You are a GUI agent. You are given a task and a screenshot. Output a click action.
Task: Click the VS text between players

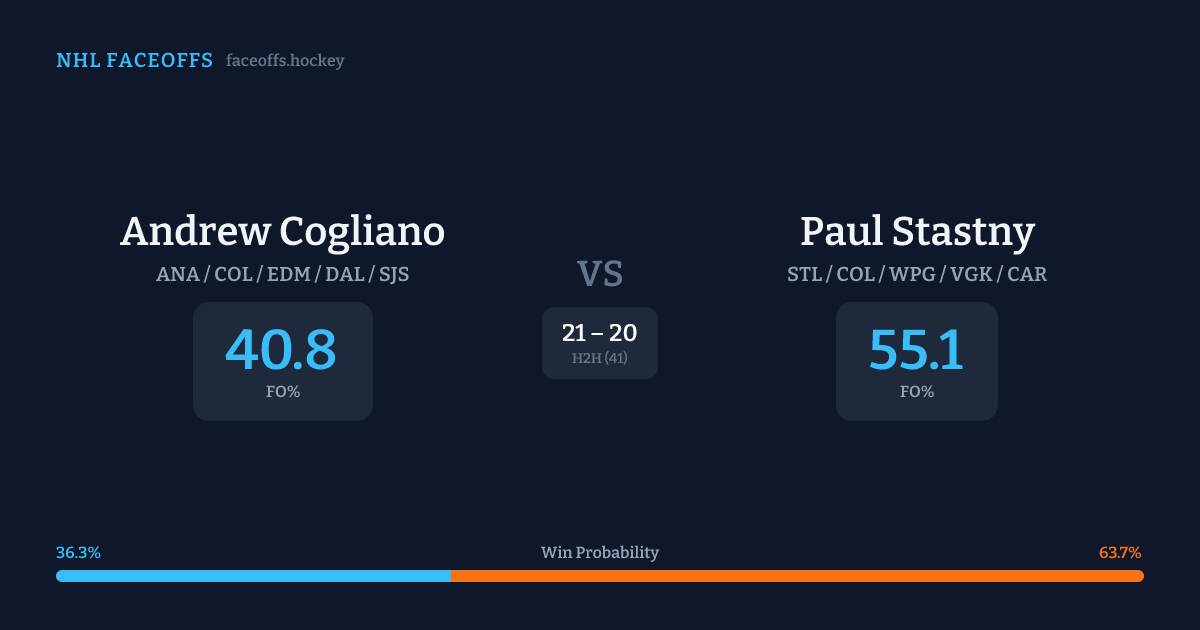(x=600, y=274)
